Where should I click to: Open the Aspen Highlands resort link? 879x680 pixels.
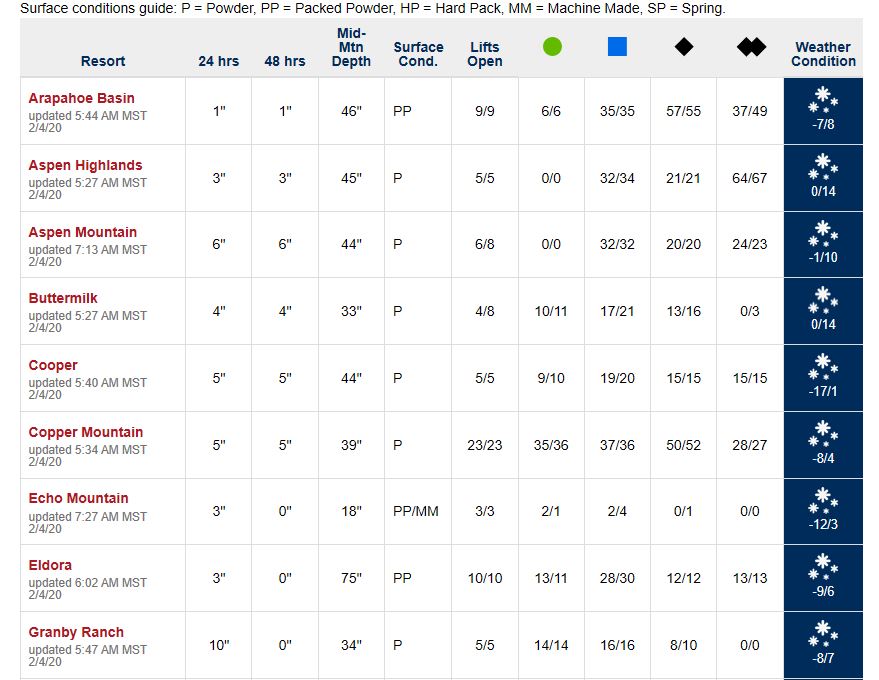pos(85,165)
